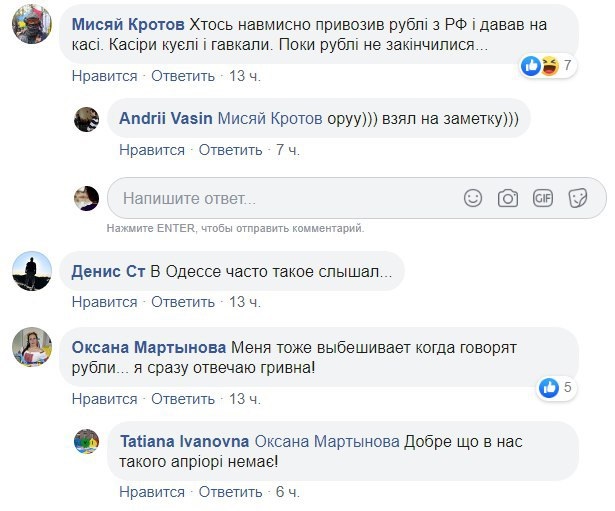Like Денис Ст's comment via Нравится
Viewport: 615px width, 511px height.
tap(104, 301)
